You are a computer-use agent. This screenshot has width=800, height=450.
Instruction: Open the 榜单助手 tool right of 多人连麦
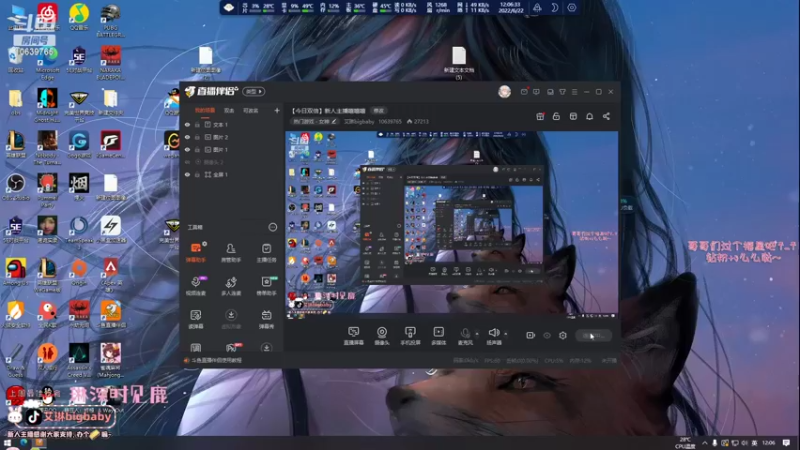pos(266,286)
